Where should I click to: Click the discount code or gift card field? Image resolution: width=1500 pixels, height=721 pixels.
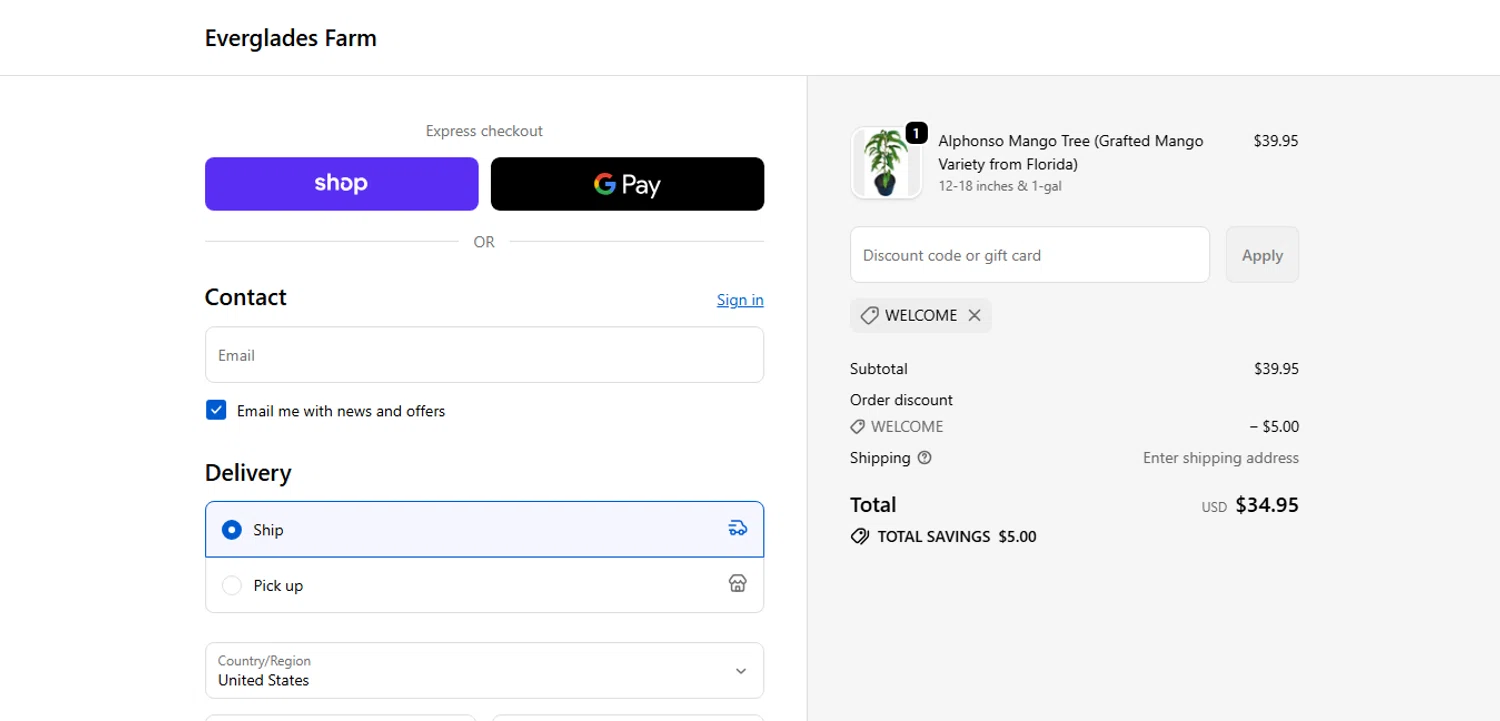click(1029, 255)
